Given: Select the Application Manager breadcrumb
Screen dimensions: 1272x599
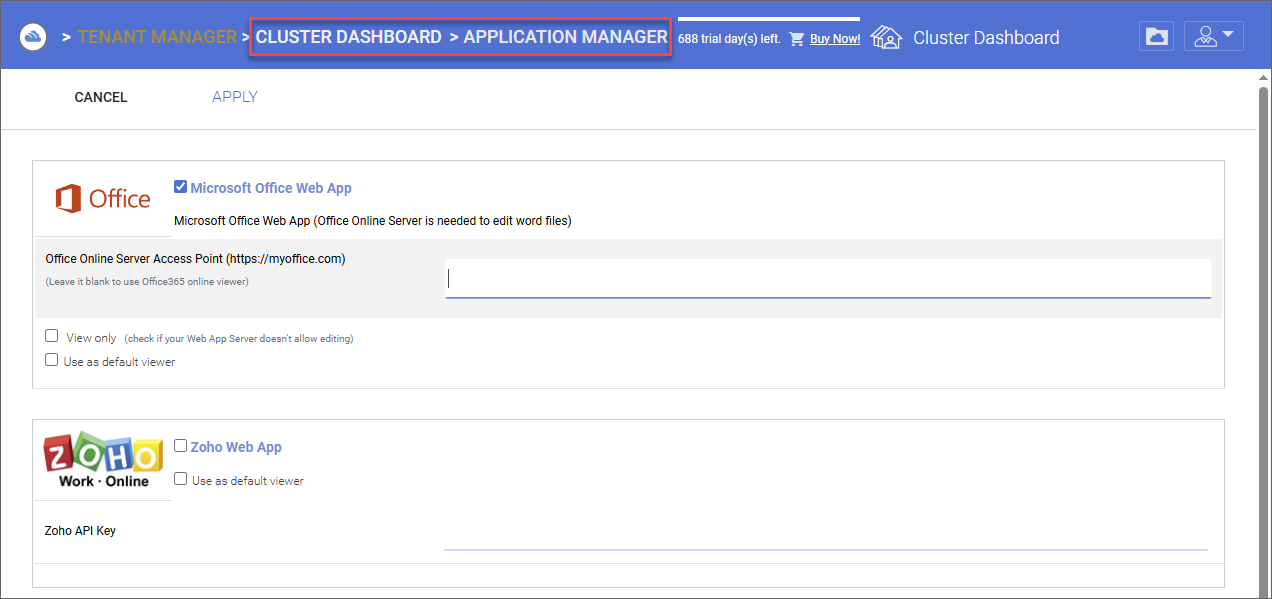Looking at the screenshot, I should [x=565, y=37].
